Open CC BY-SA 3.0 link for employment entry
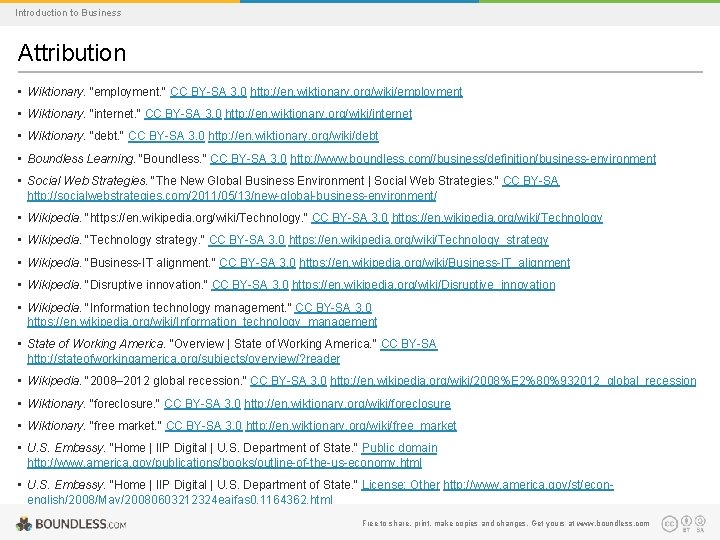 pyautogui.click(x=208, y=92)
